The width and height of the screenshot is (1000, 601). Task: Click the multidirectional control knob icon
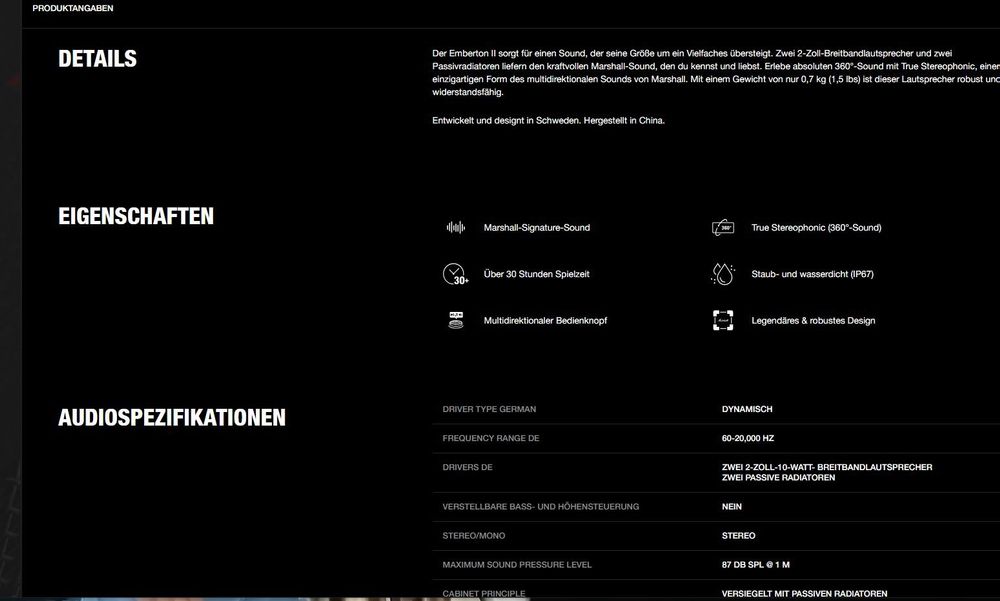coord(455,320)
